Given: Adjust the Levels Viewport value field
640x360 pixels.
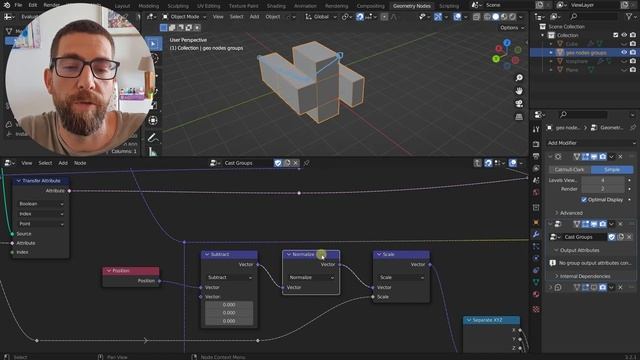Looking at the screenshot, I should click(x=603, y=180).
